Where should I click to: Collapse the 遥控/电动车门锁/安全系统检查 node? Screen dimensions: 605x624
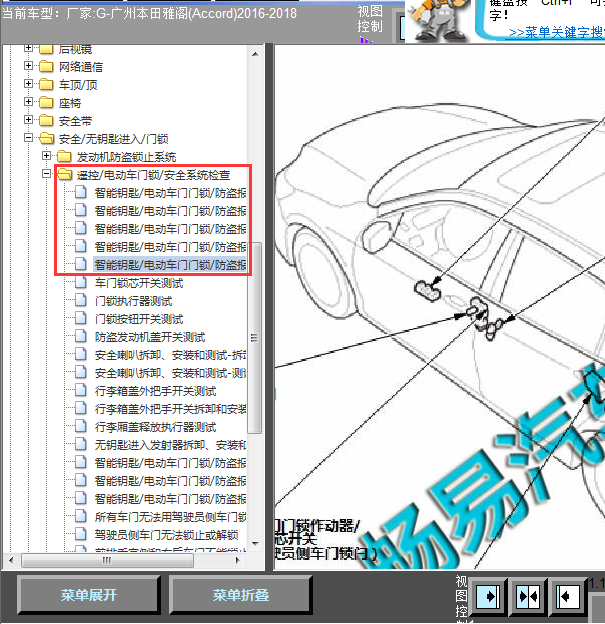tap(47, 174)
